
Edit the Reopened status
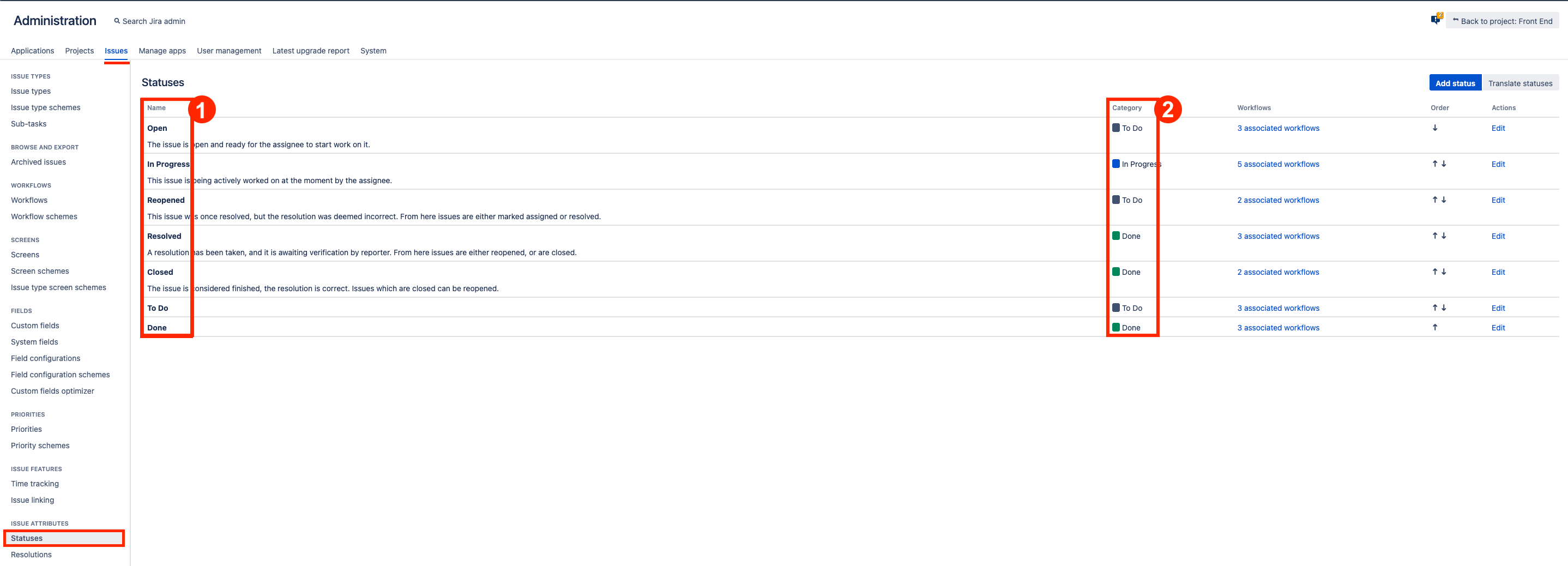pyautogui.click(x=1498, y=200)
